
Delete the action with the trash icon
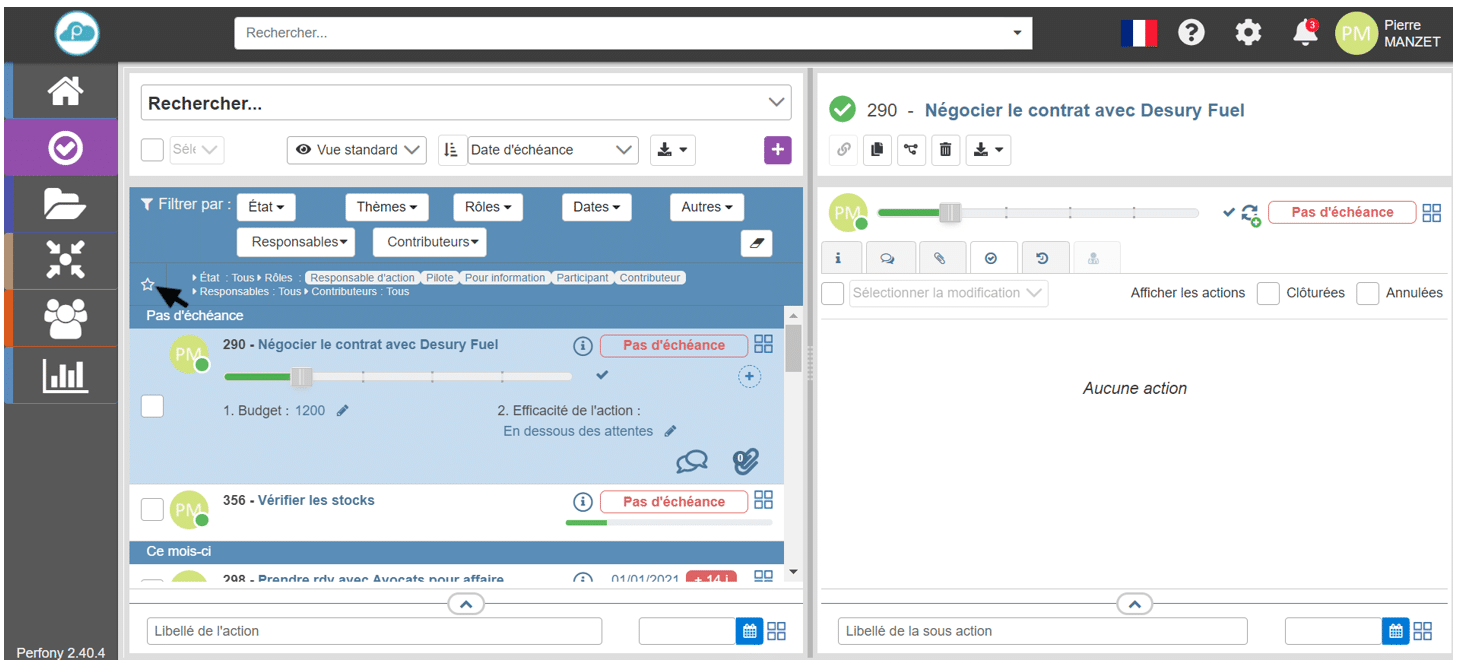point(945,150)
